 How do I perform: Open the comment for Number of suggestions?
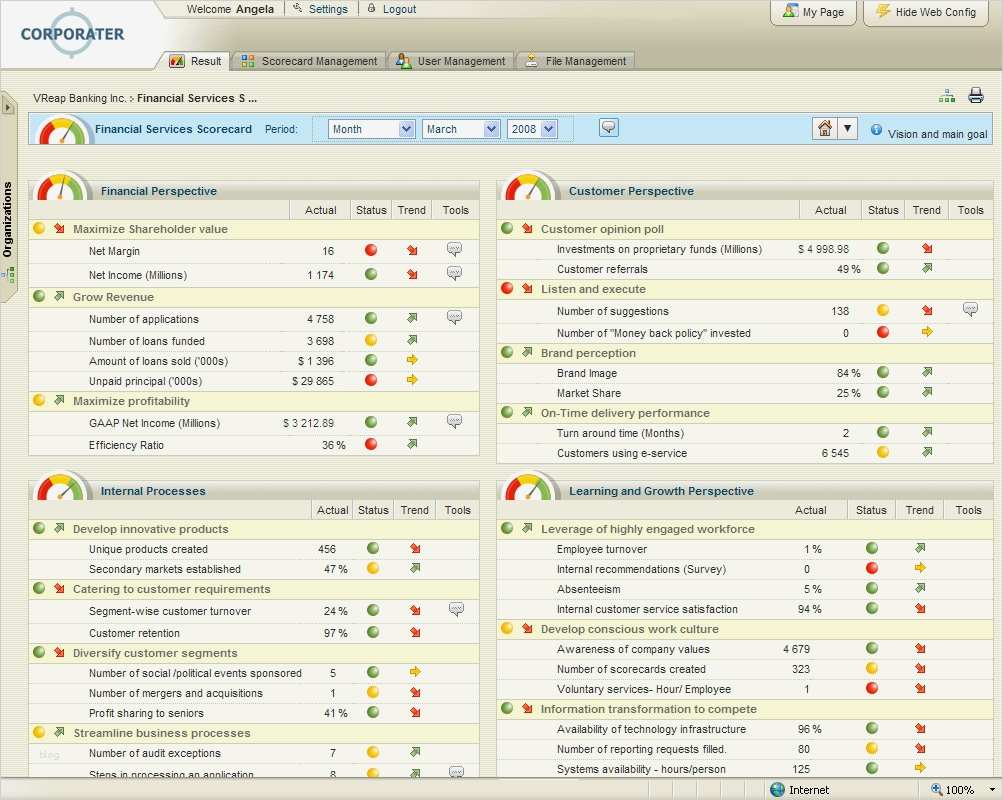tap(970, 310)
